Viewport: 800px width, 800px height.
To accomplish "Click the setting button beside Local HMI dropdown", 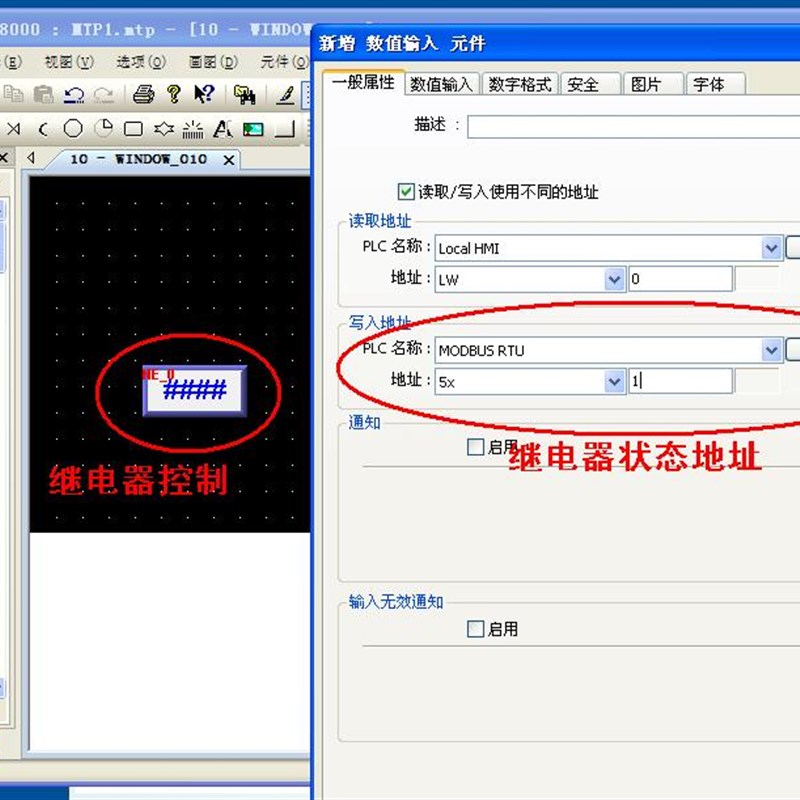I will (x=793, y=247).
